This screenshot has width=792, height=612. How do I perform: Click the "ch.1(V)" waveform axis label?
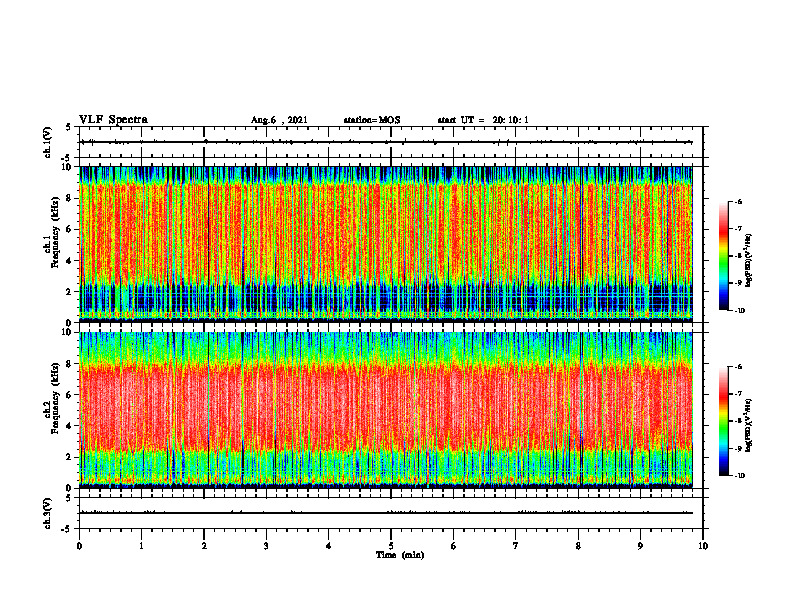point(48,142)
